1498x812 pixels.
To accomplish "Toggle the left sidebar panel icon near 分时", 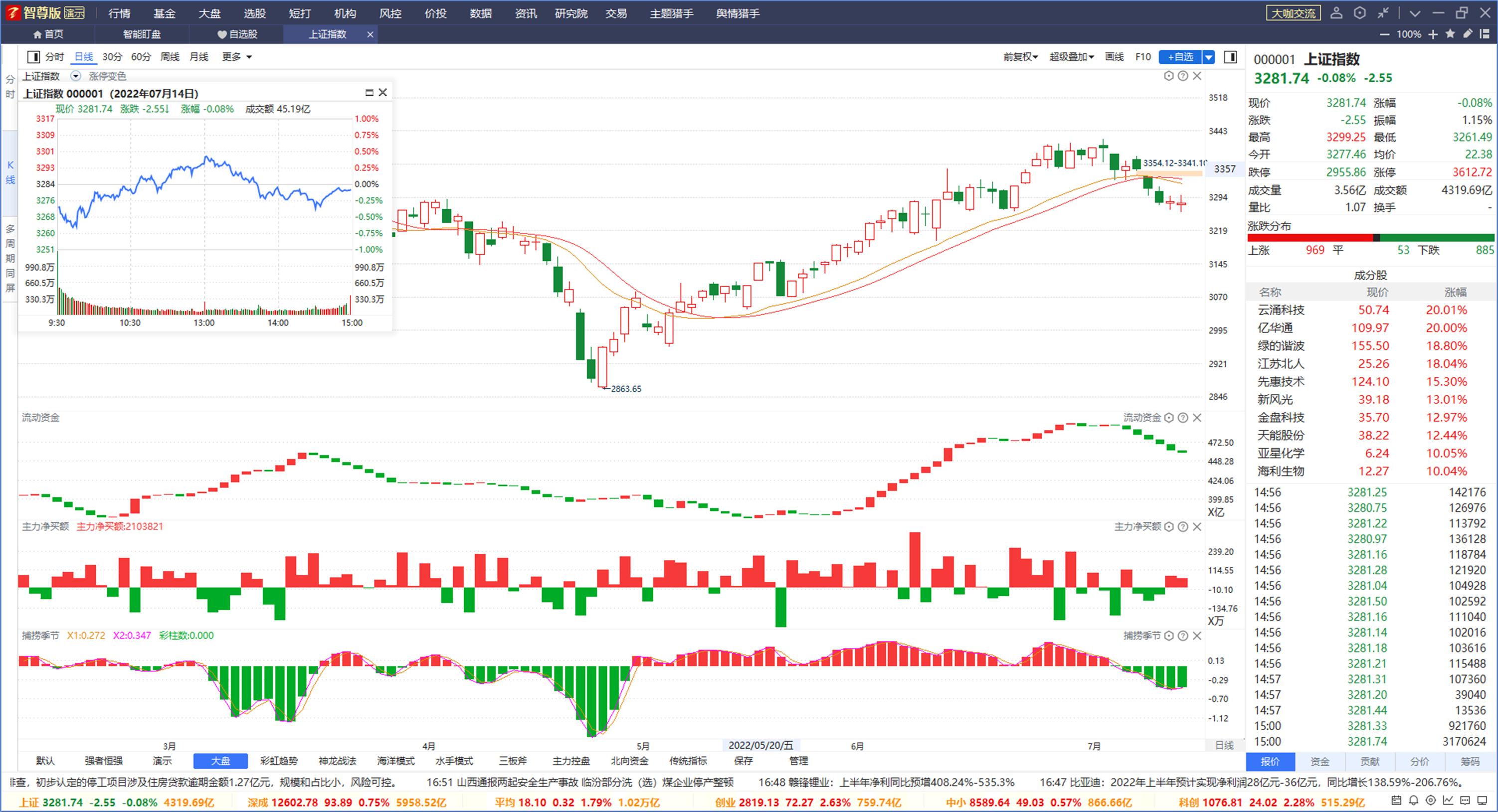I will coord(34,57).
